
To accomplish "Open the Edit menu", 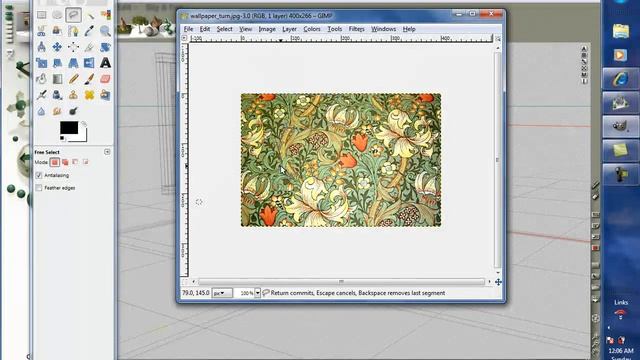I will pos(204,29).
